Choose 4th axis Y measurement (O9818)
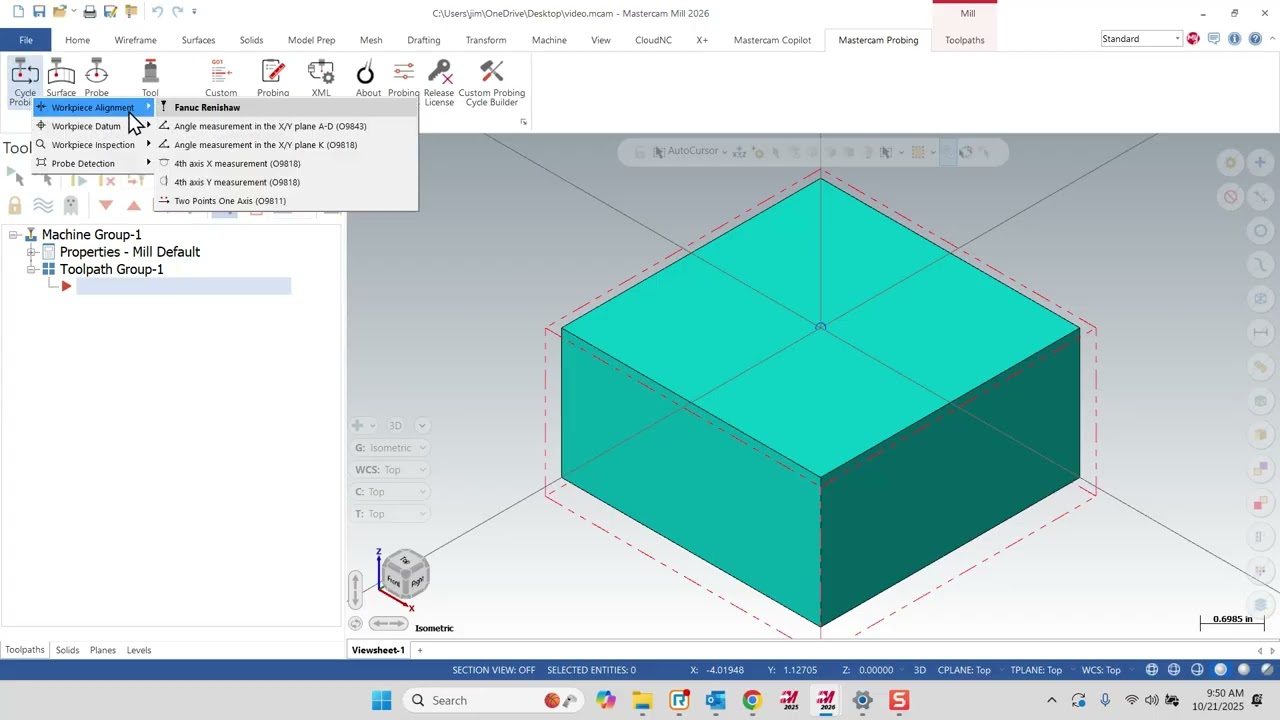 point(286,182)
